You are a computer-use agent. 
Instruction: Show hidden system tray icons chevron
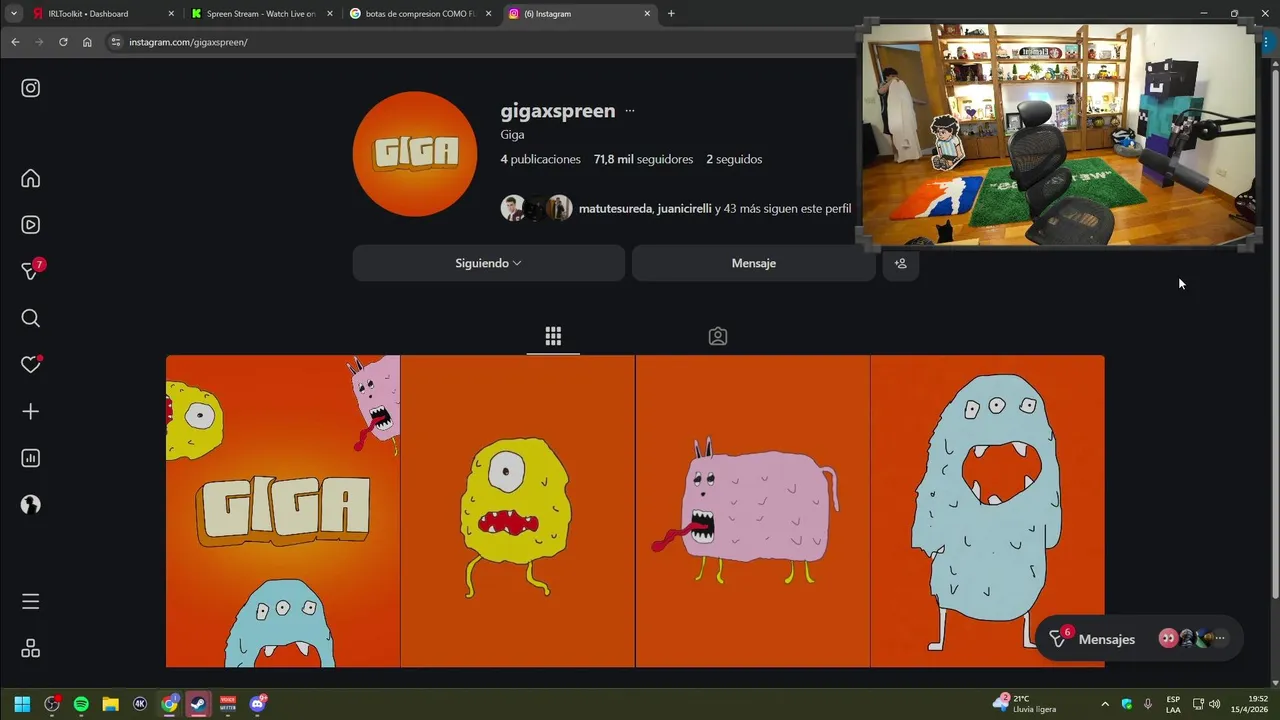click(1105, 704)
